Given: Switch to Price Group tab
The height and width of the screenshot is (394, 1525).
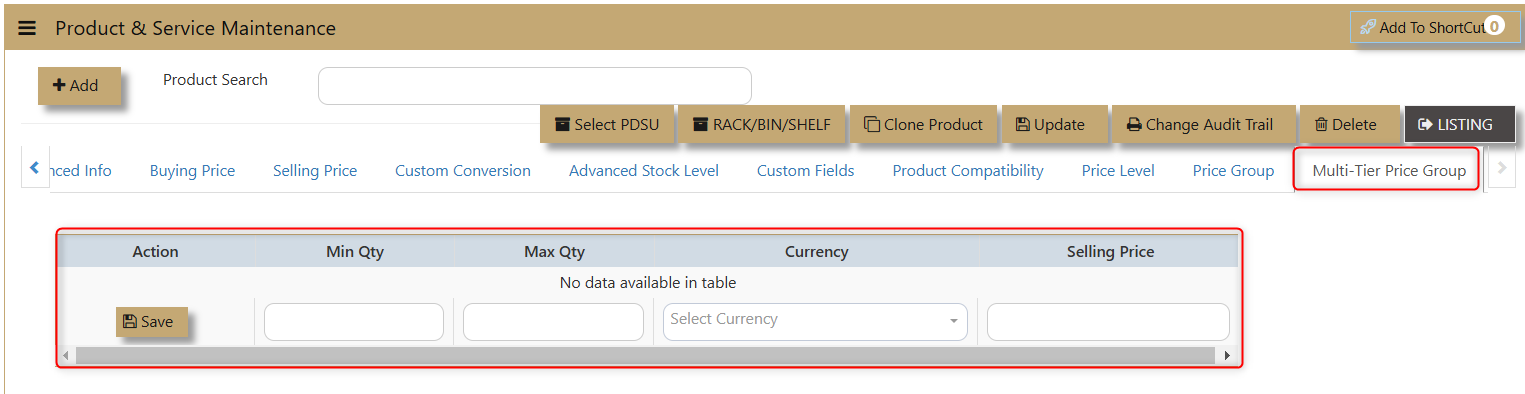Looking at the screenshot, I should 1233,171.
